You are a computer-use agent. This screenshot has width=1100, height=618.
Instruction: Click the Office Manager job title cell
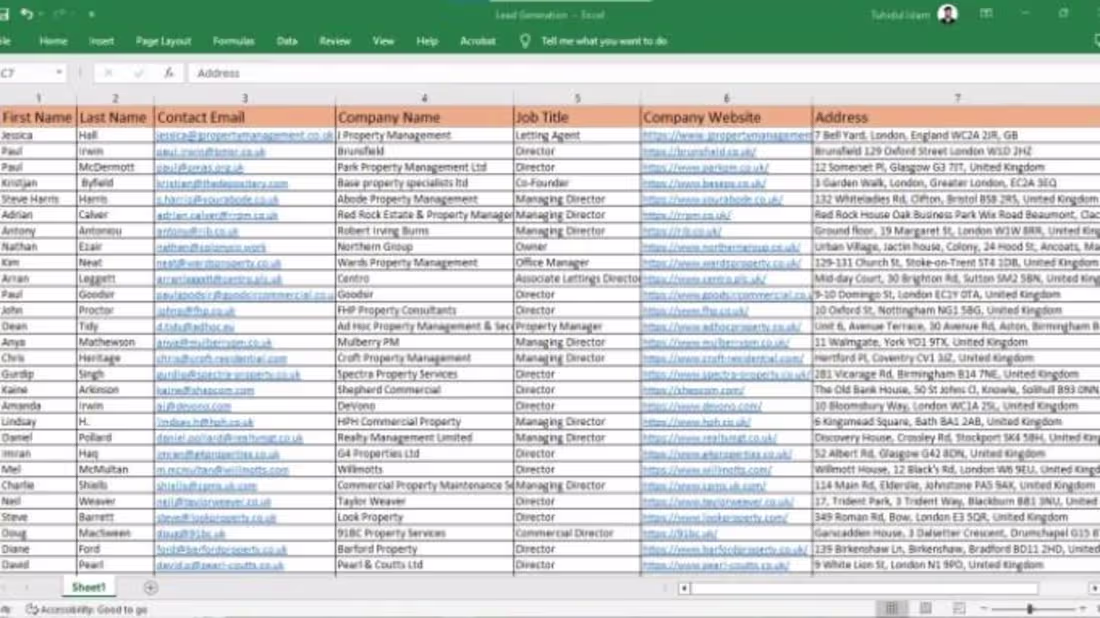(577, 263)
